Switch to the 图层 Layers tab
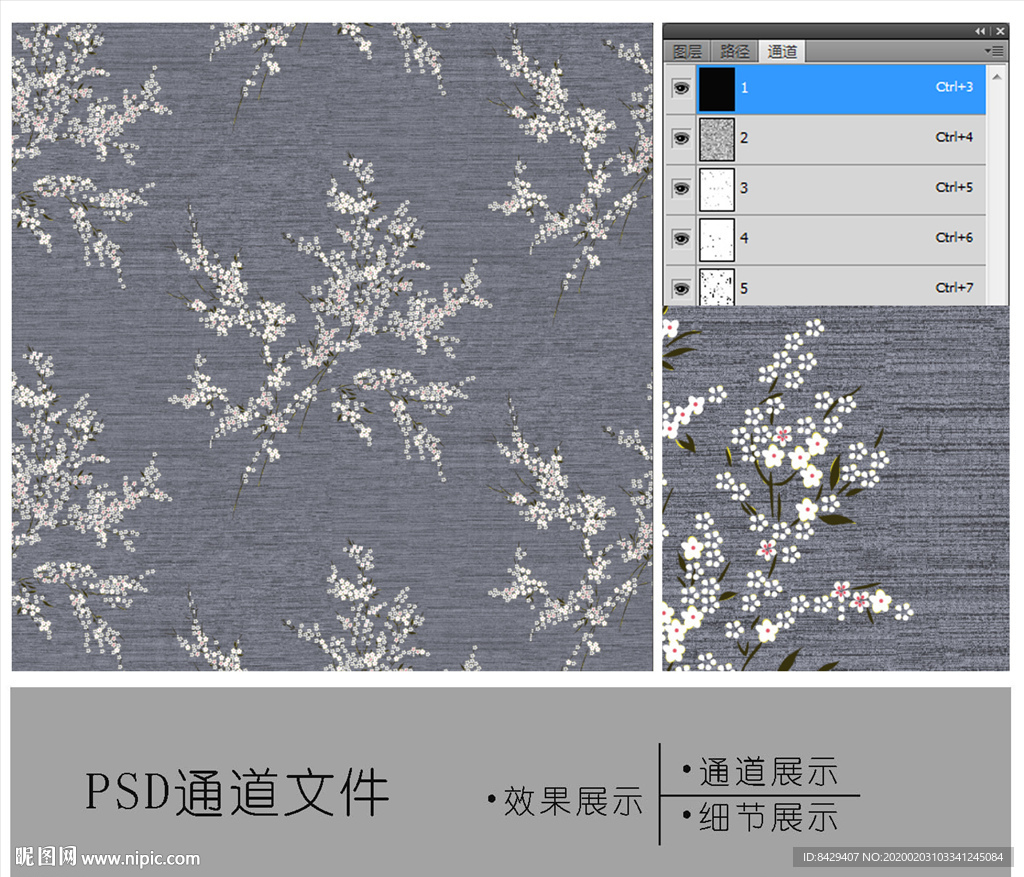The width and height of the screenshot is (1024, 877). [x=689, y=51]
